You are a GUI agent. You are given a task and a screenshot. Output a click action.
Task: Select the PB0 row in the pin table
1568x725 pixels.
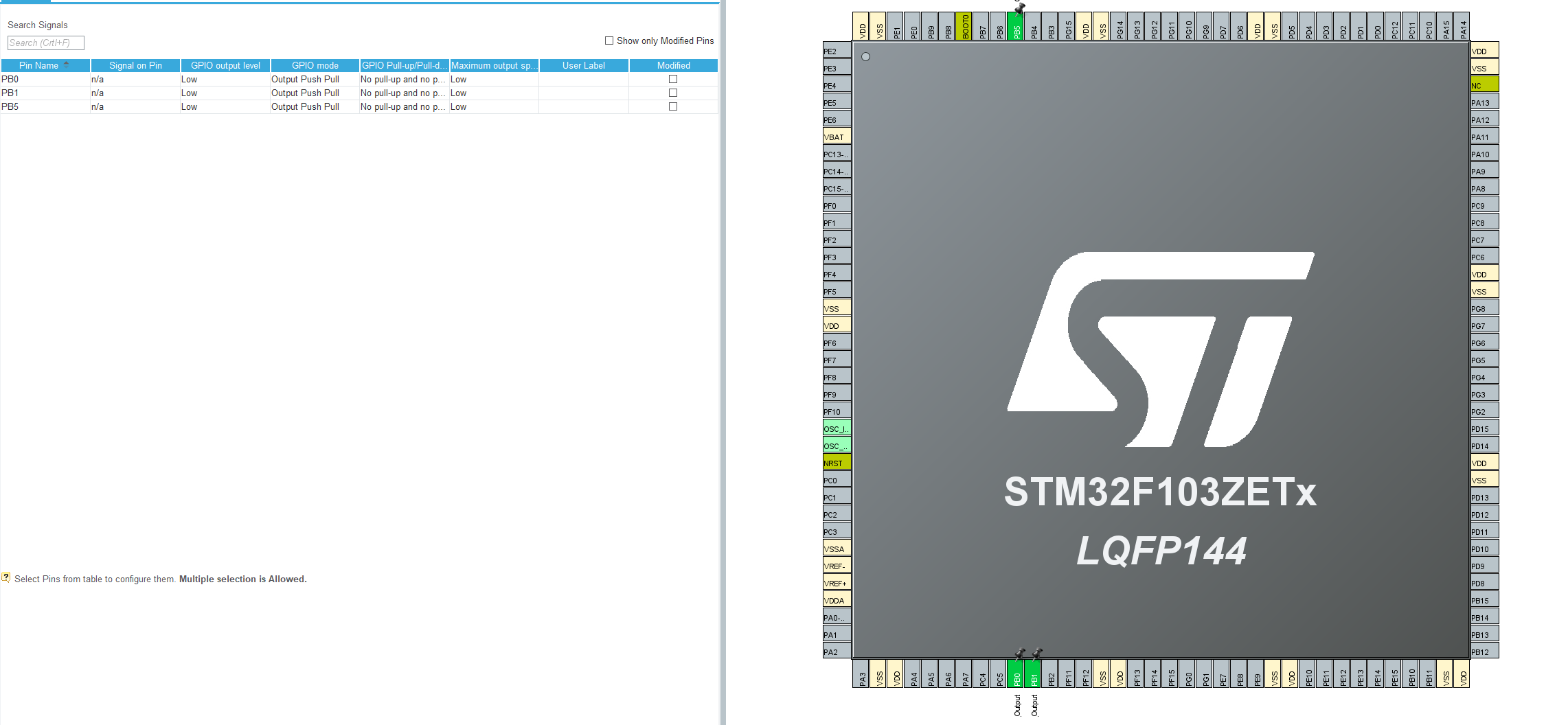pos(359,79)
